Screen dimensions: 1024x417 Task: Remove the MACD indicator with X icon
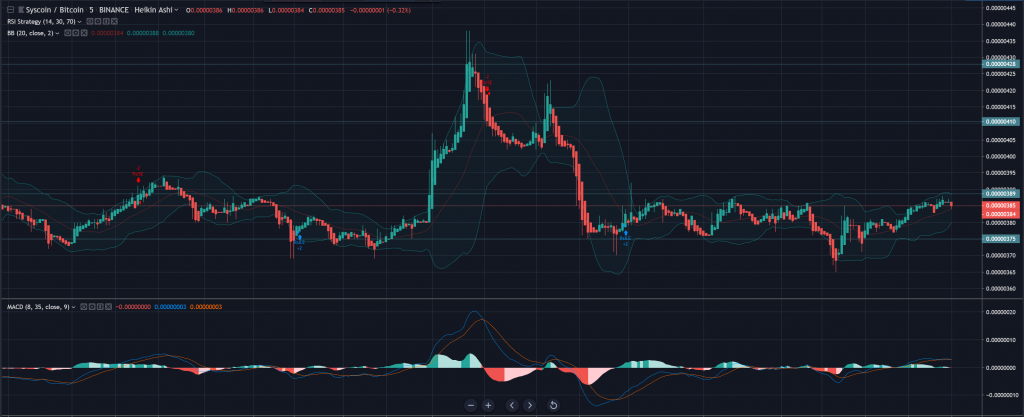coord(108,307)
